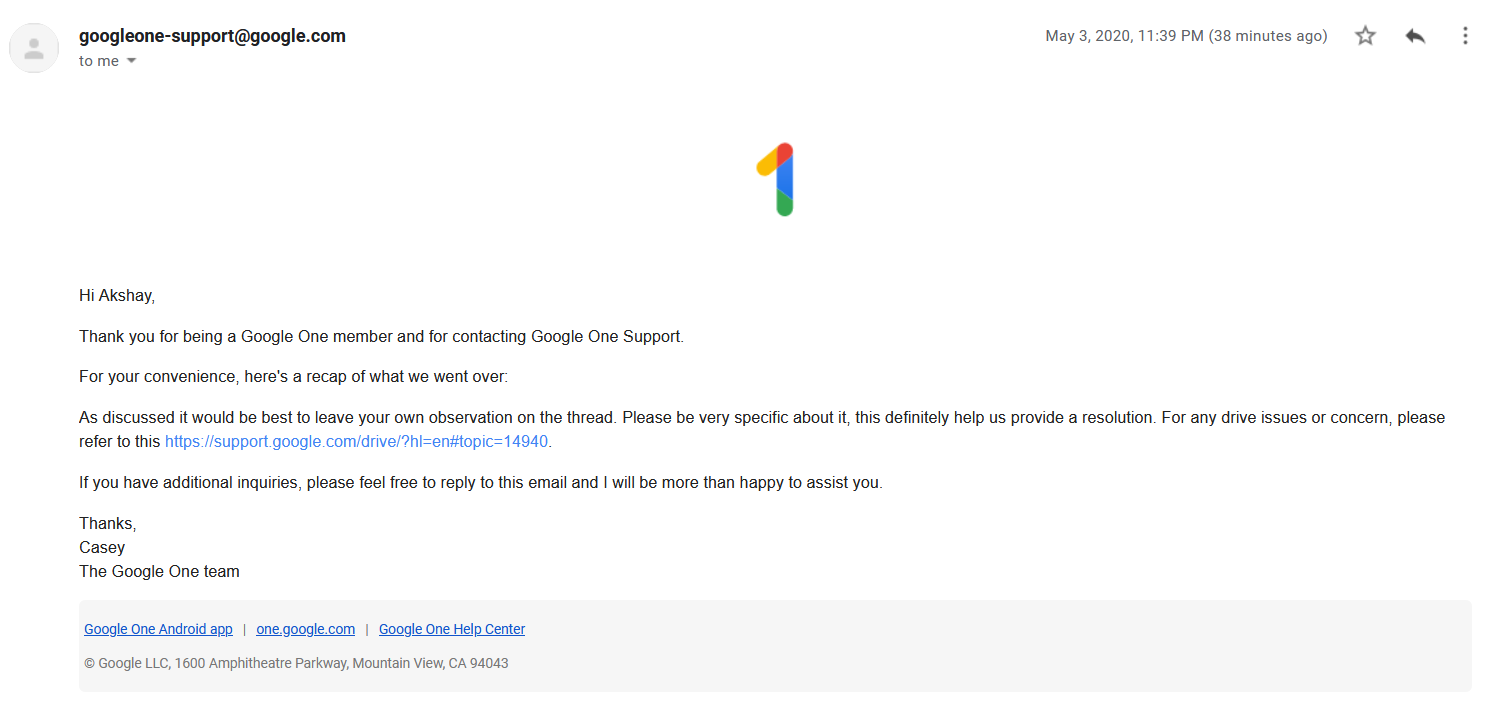Star this email message

point(1364,35)
